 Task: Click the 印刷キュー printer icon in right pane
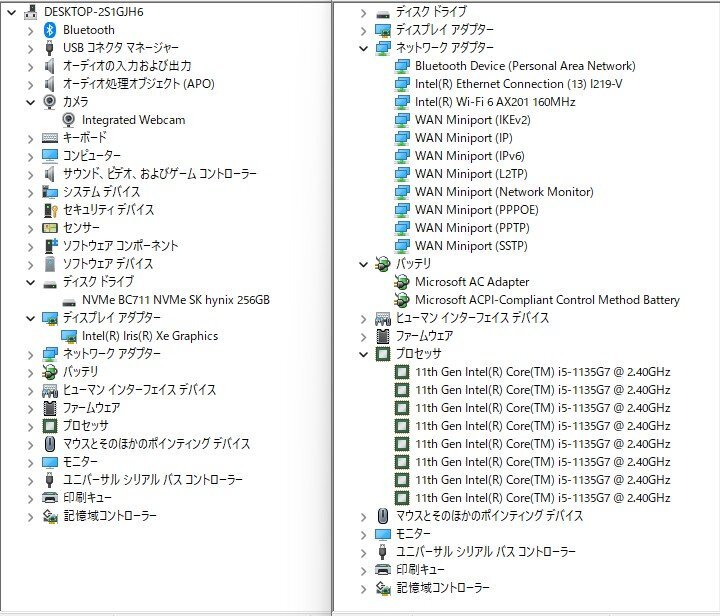[382, 570]
